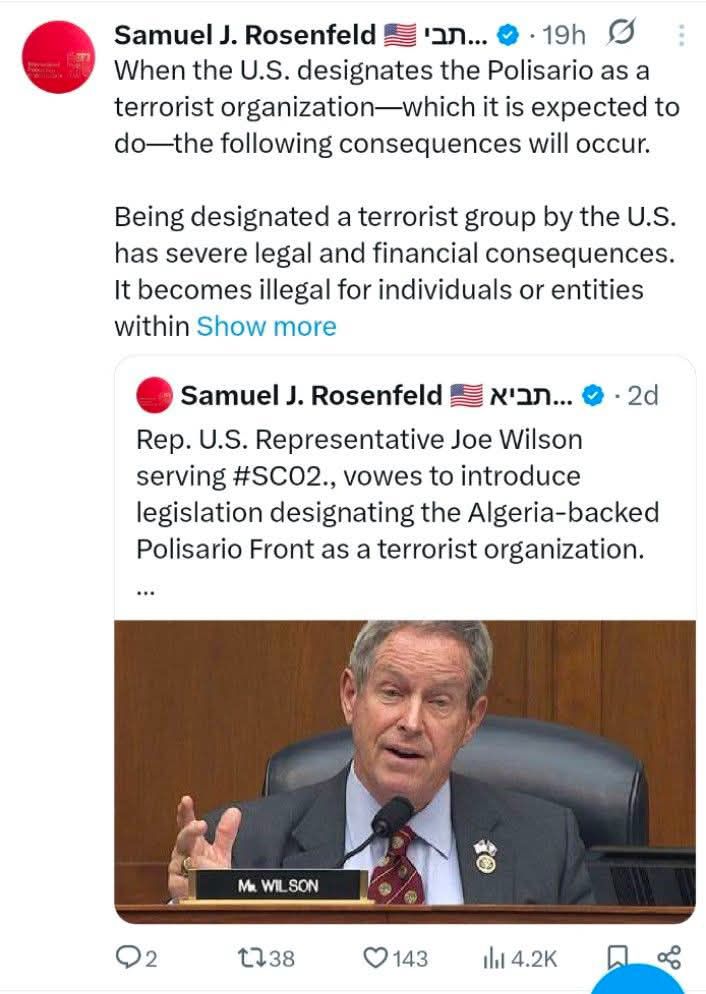Click verified badge on the main post author

pos(507,35)
